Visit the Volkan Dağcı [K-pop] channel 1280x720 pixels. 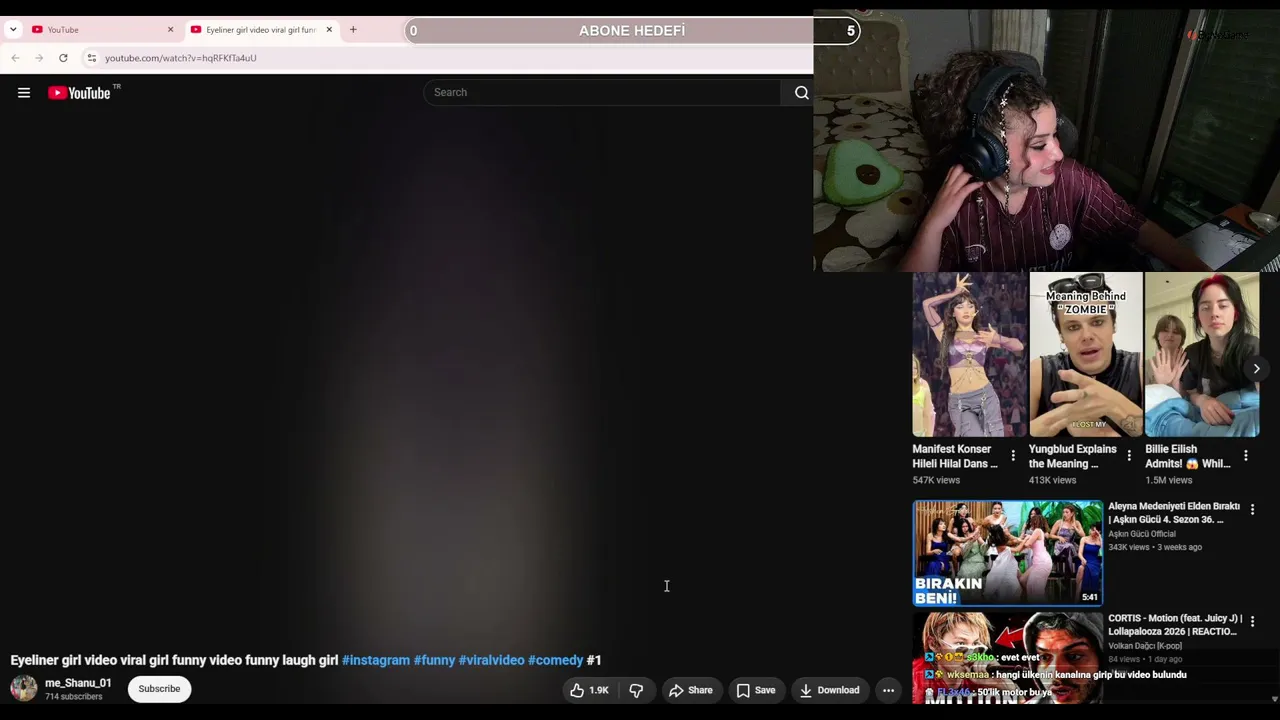[1145, 646]
